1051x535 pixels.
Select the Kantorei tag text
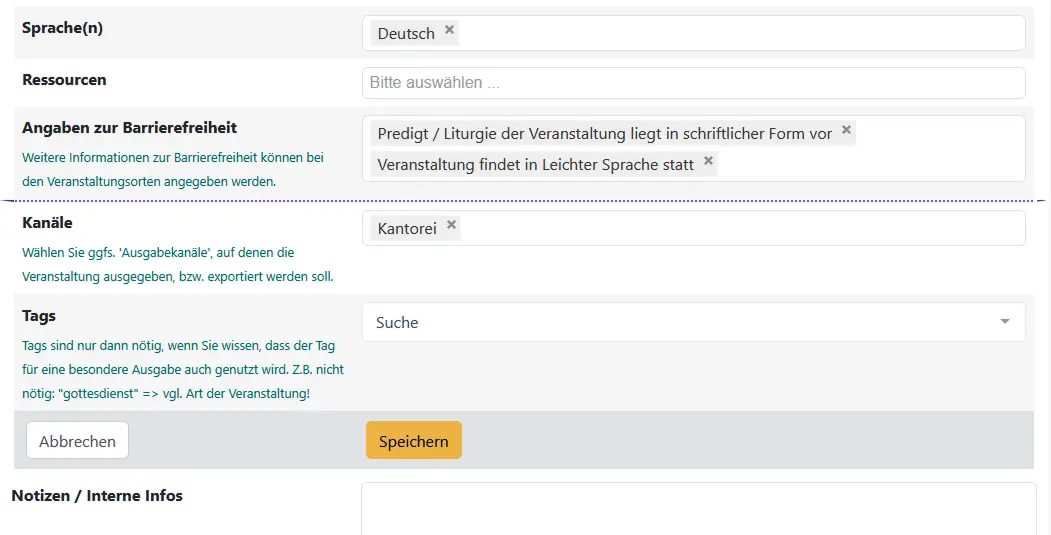pos(407,229)
